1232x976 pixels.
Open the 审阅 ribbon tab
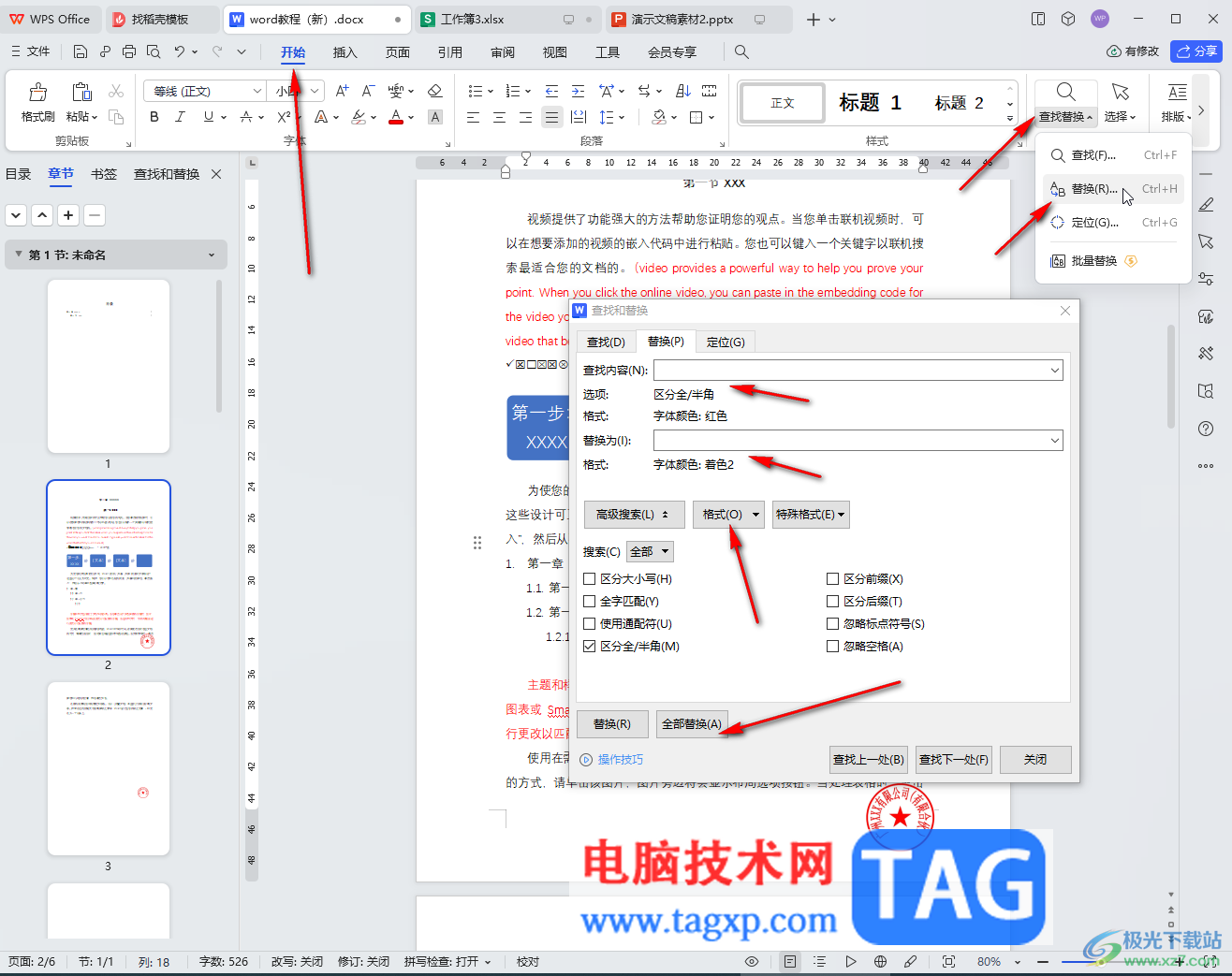(x=503, y=52)
